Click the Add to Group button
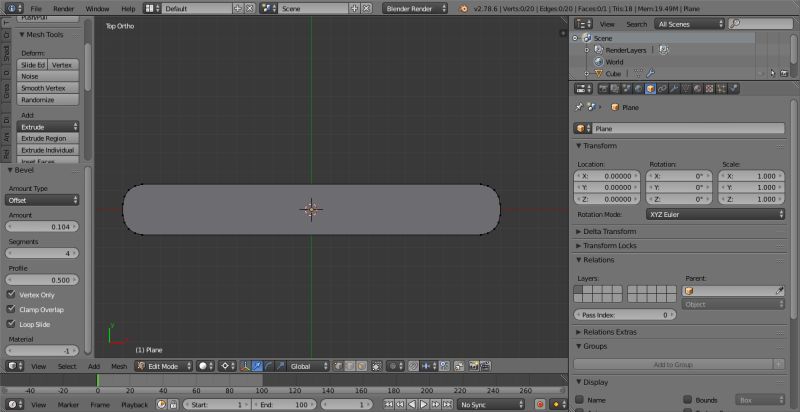 coord(673,365)
